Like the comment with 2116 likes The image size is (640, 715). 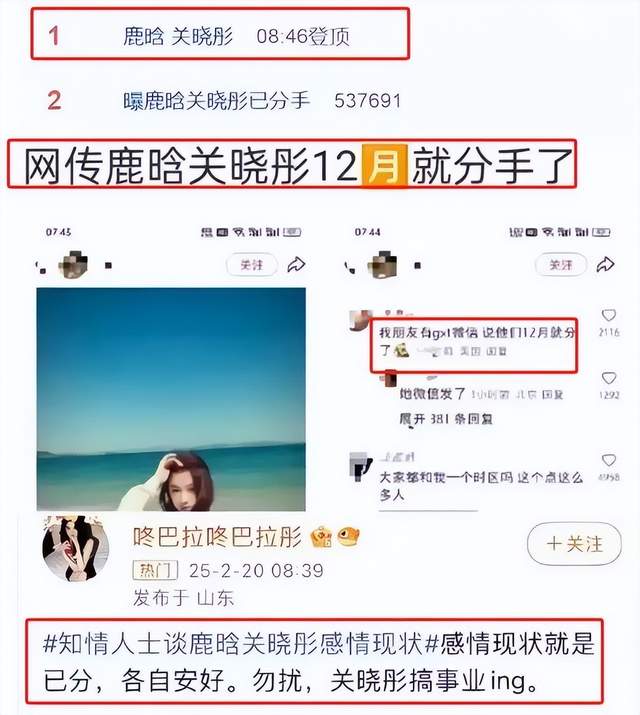609,315
